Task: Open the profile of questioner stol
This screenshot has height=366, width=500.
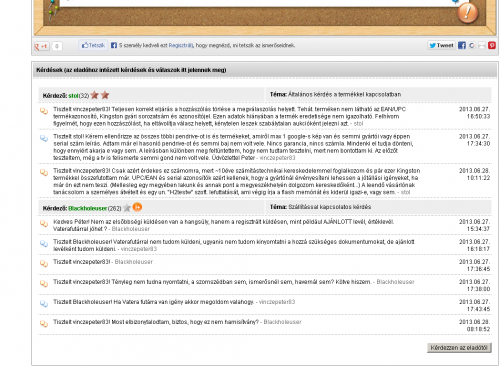Action: click(73, 96)
